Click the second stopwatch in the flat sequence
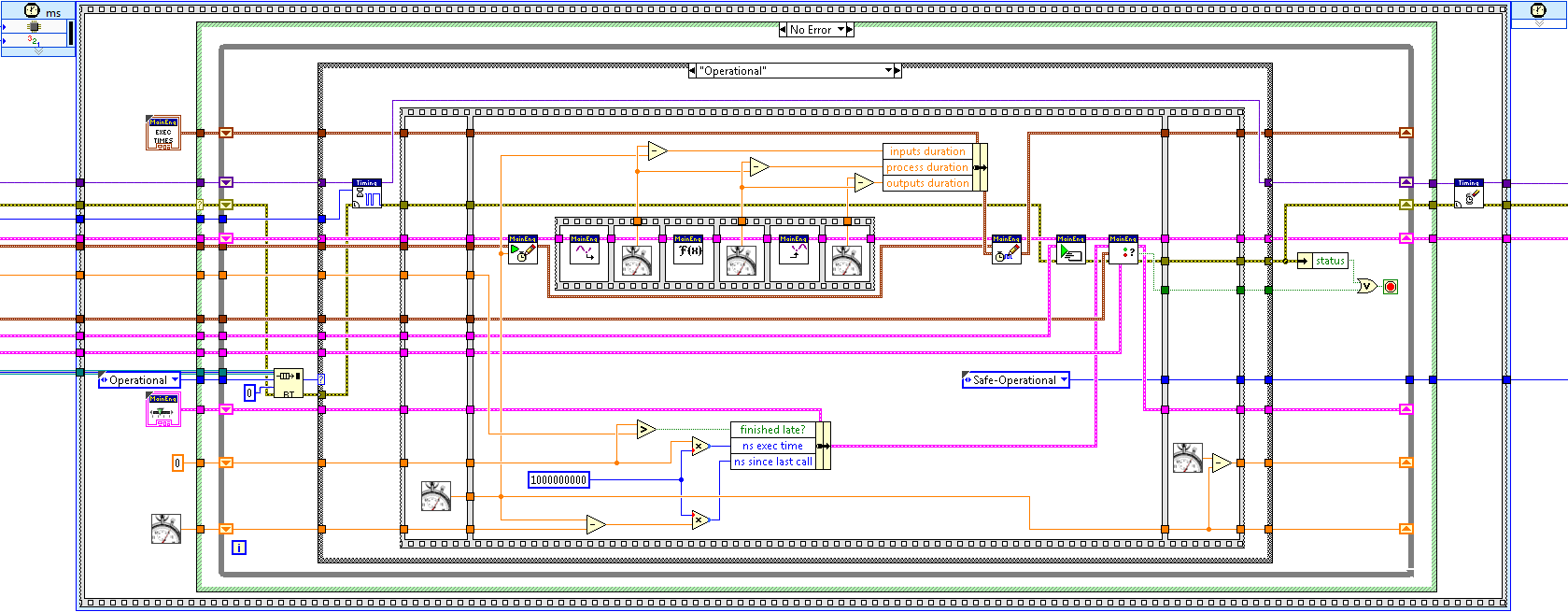Viewport: 1568px width, 612px height. coord(741,261)
